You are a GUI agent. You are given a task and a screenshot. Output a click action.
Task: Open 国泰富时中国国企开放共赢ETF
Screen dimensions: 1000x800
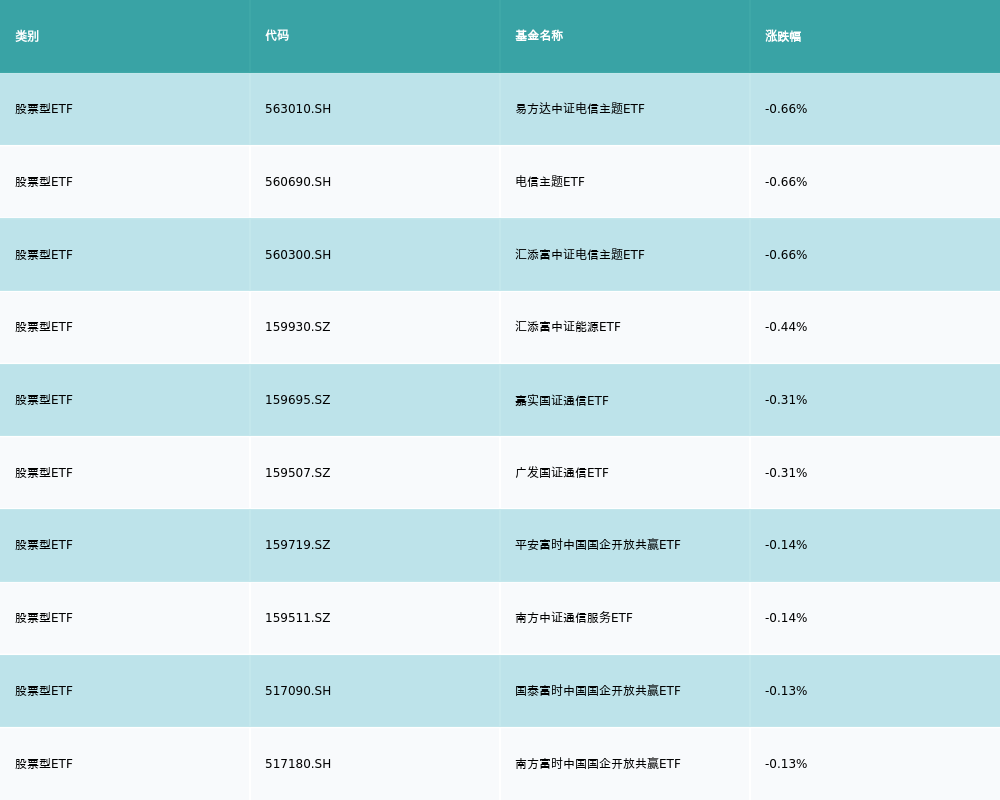click(x=598, y=691)
